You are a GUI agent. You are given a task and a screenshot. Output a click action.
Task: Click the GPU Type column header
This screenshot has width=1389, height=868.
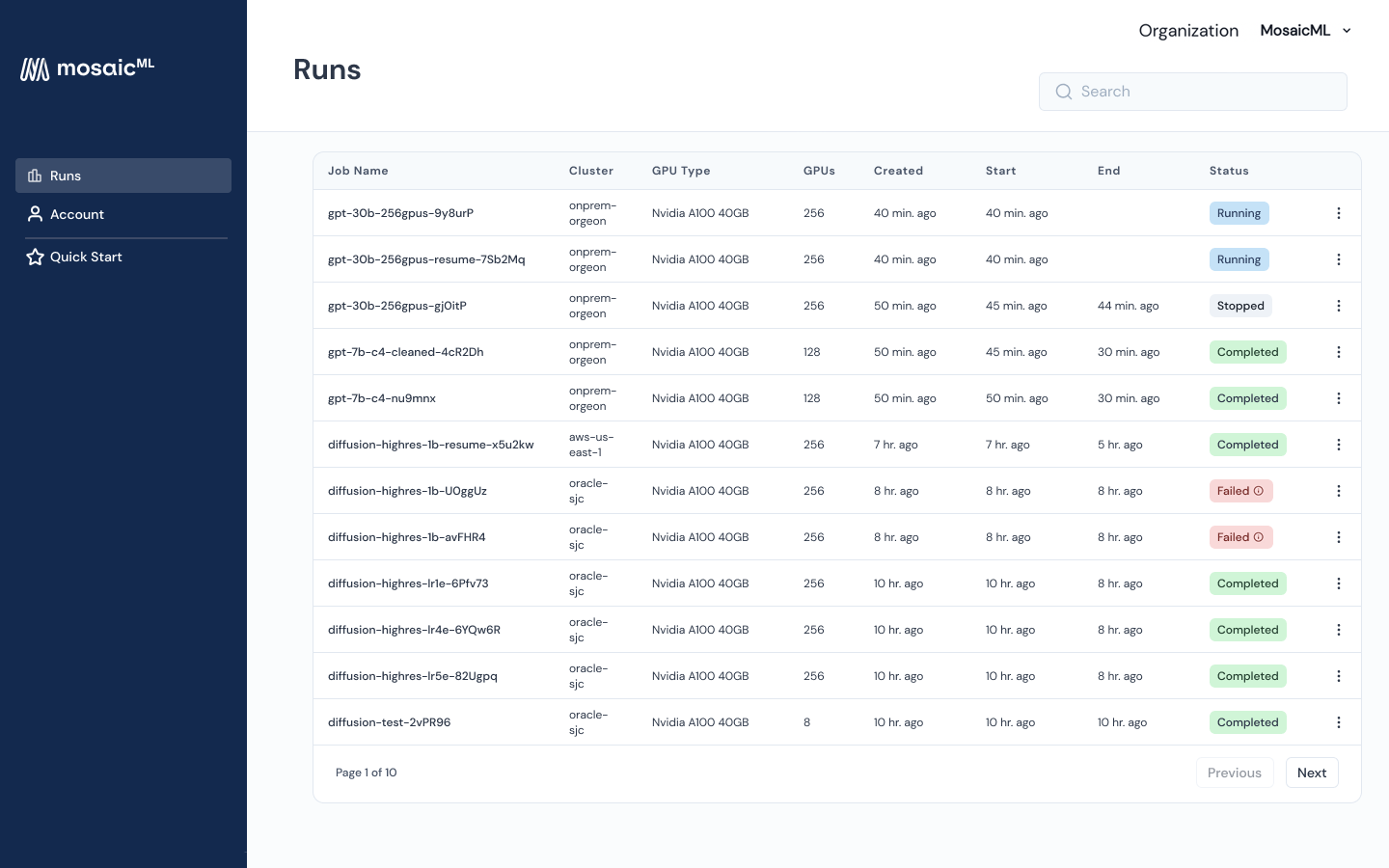pos(681,171)
